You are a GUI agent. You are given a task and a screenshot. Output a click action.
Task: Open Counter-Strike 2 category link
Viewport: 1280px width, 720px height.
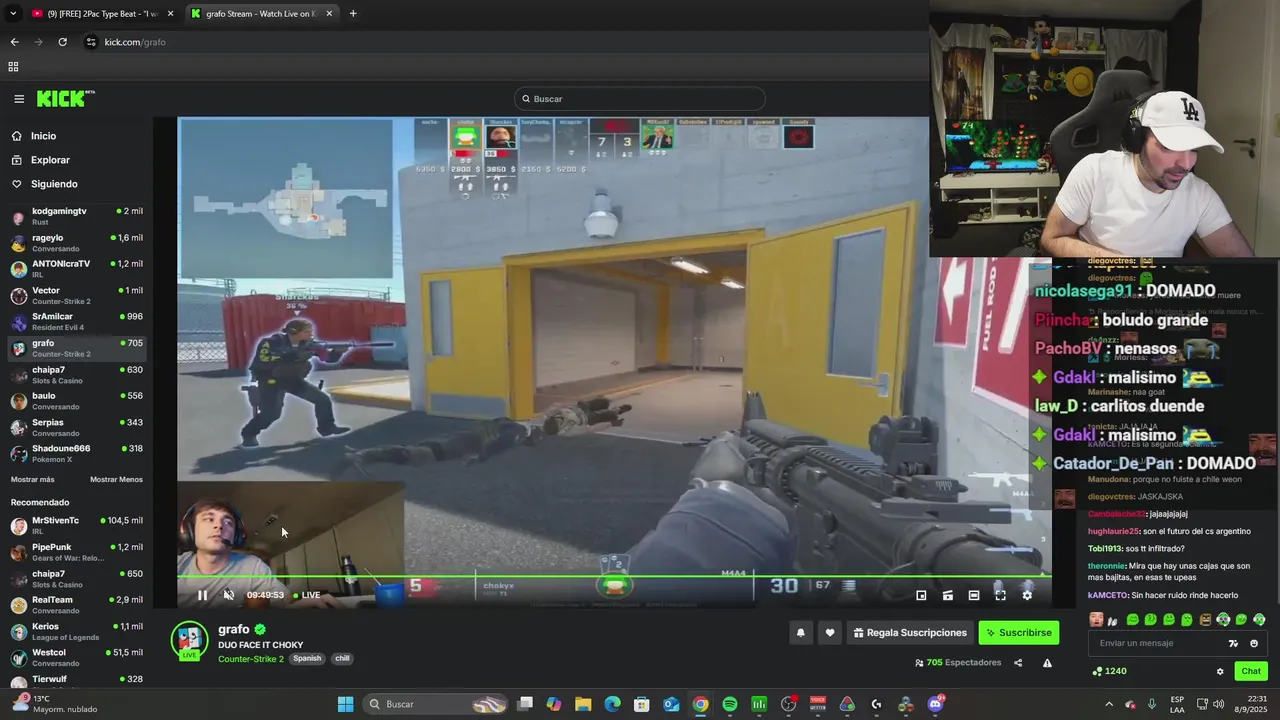click(x=252, y=659)
